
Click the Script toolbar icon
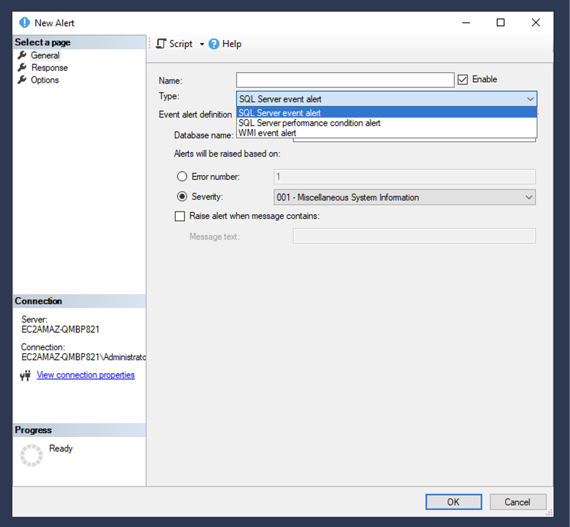[x=161, y=44]
